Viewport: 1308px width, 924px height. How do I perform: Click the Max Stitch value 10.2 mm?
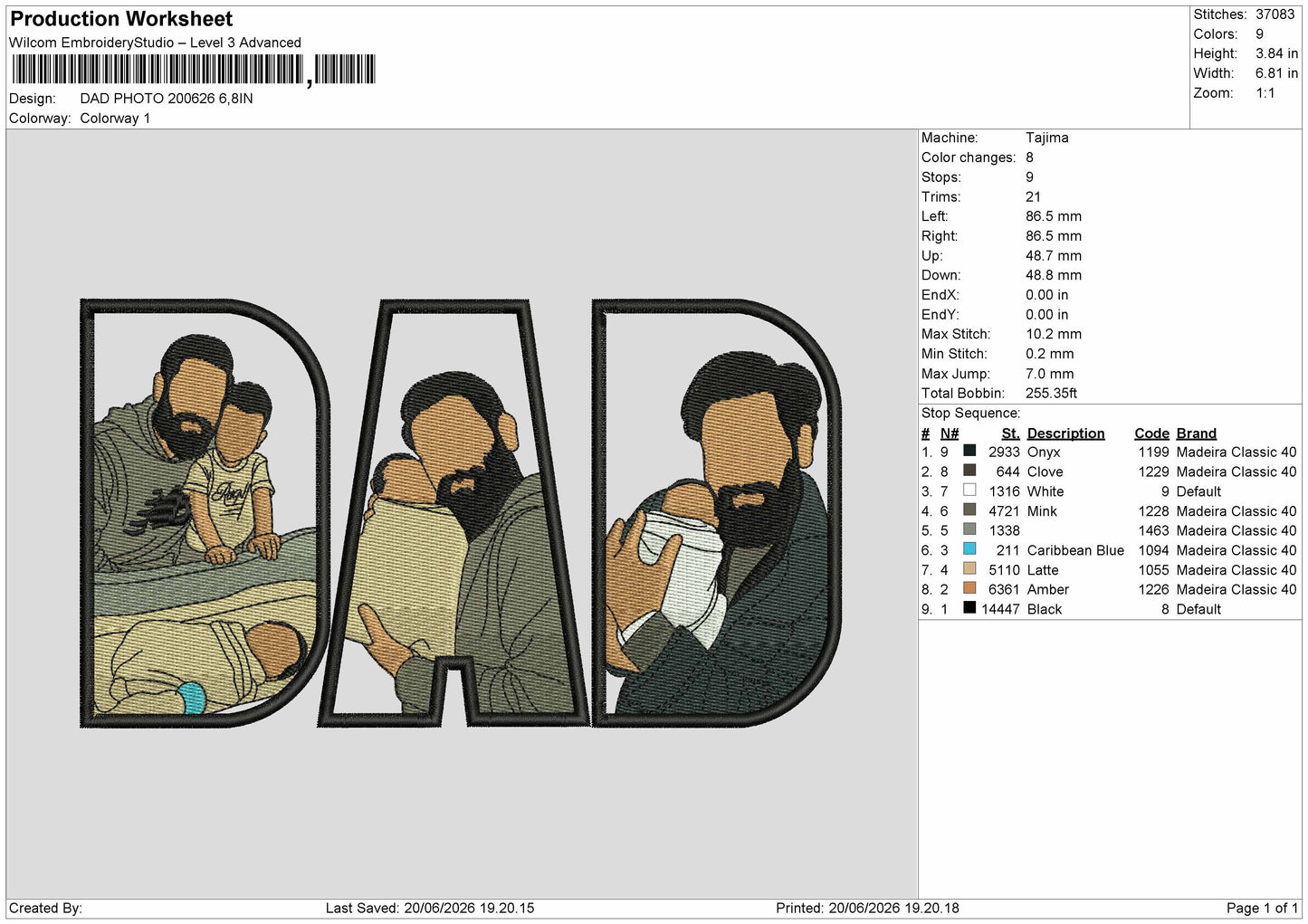1054,334
